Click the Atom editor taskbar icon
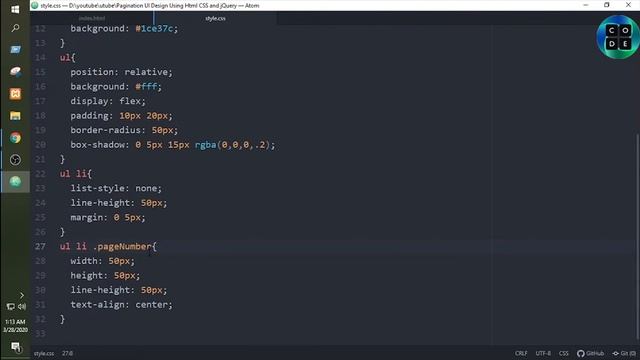 15,182
